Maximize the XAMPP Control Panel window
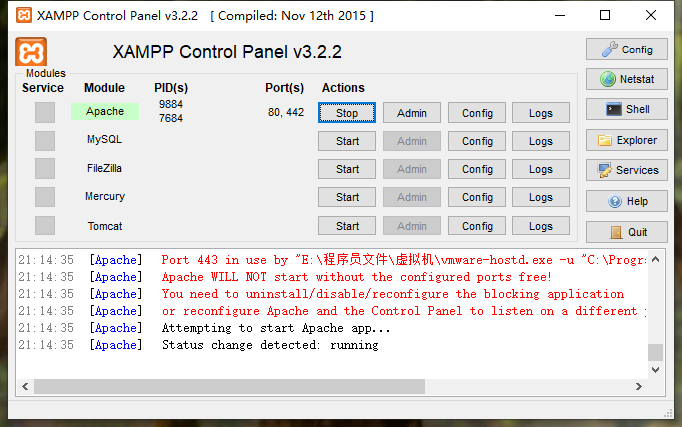This screenshot has width=682, height=427. [605, 15]
